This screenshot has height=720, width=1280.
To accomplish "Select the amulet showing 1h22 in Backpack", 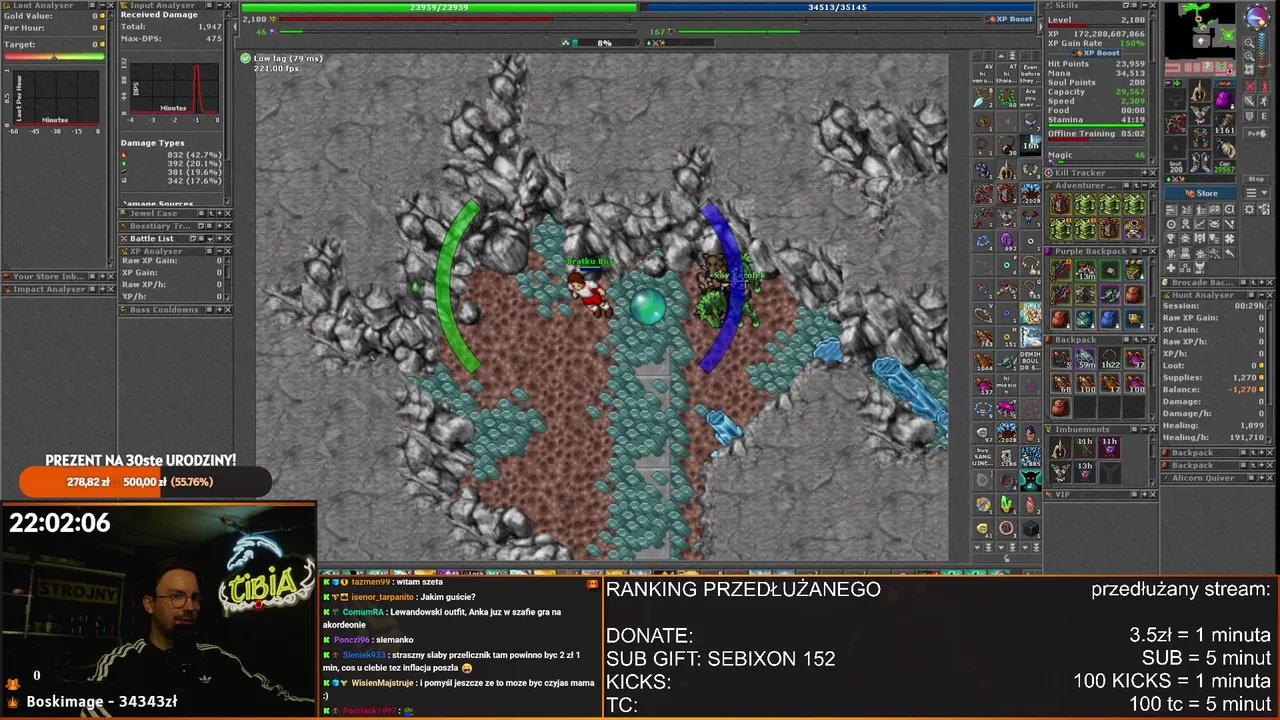I will tap(1109, 358).
